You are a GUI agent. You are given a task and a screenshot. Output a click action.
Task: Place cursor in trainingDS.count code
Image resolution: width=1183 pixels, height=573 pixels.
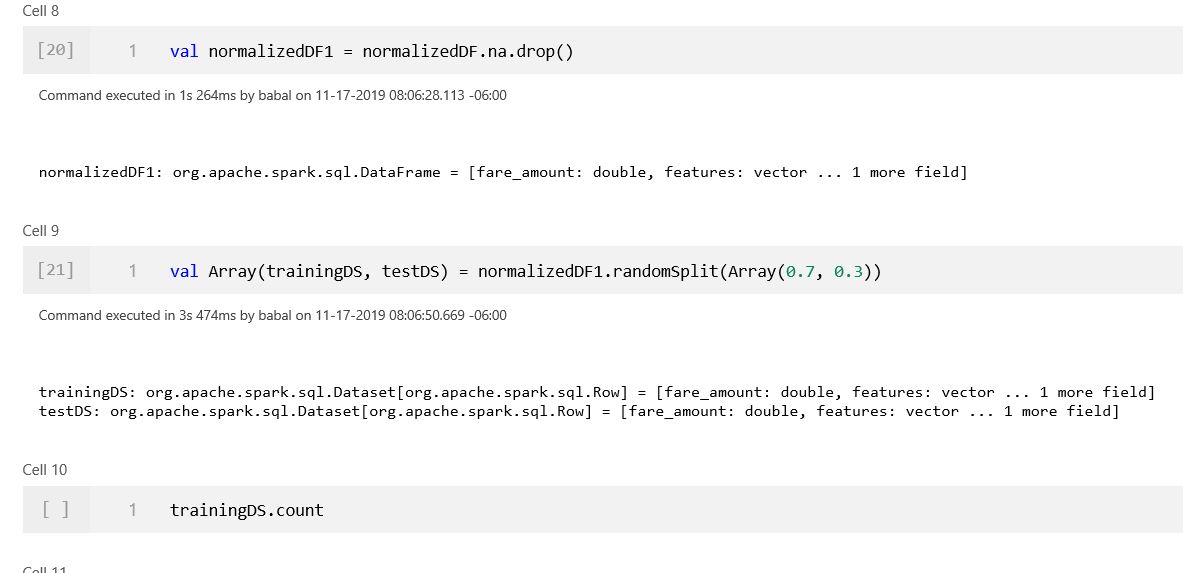coord(247,510)
